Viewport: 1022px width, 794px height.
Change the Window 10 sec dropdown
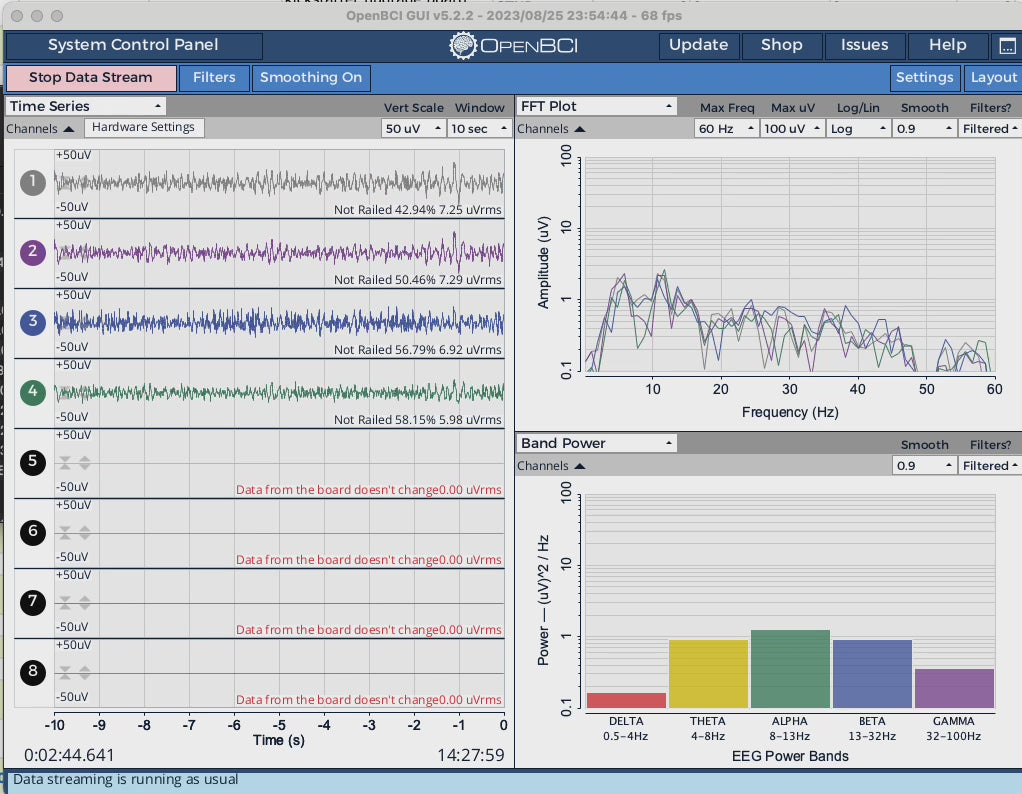point(479,129)
